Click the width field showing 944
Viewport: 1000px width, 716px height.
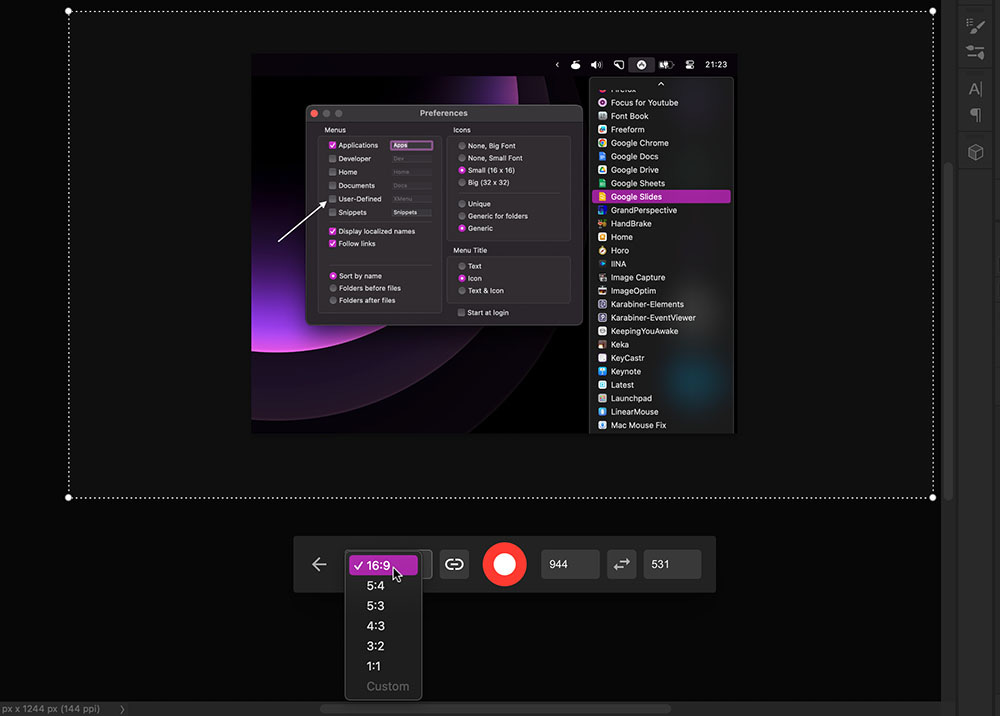pyautogui.click(x=570, y=564)
